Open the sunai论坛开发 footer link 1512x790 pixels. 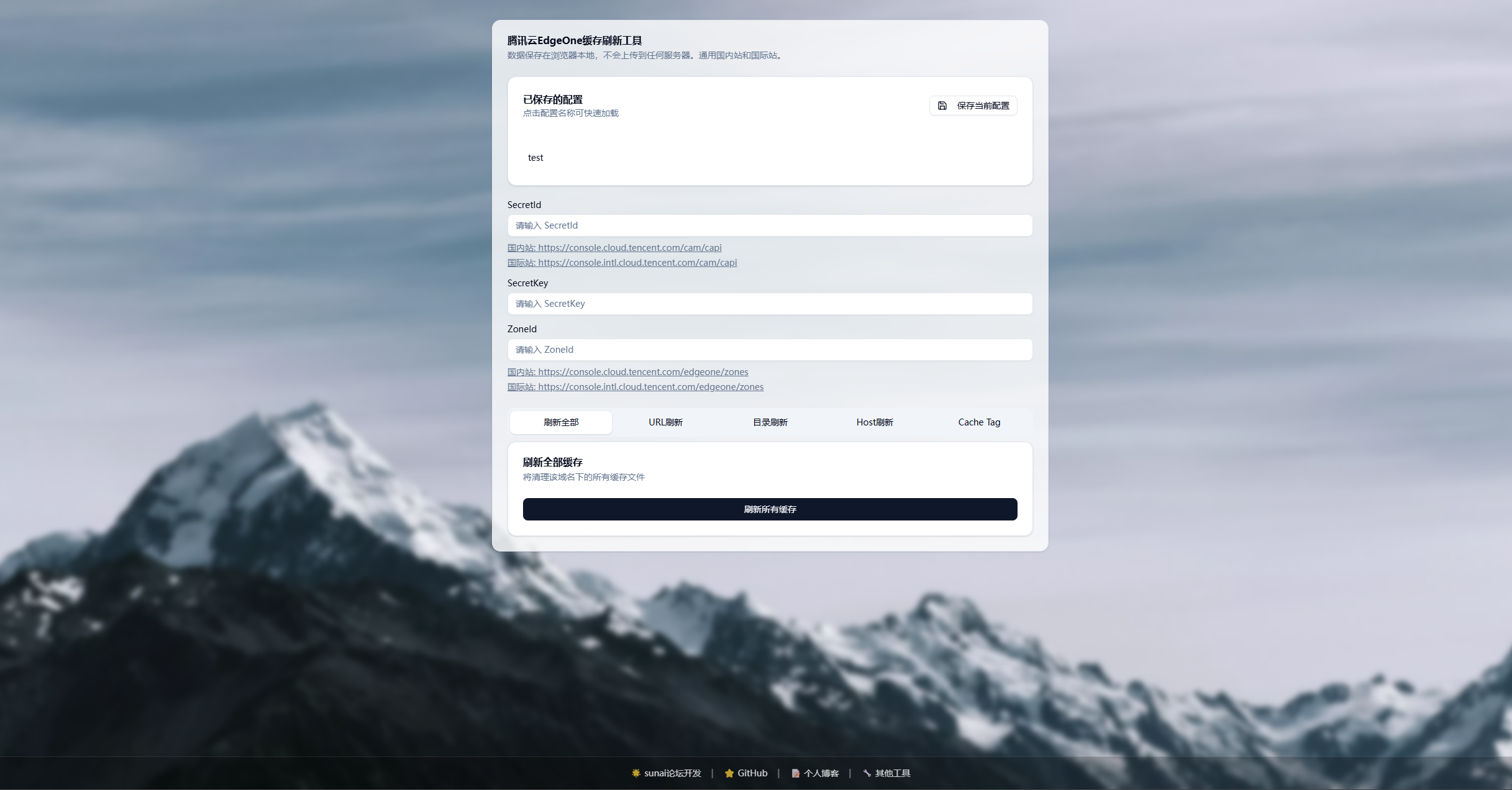tap(666, 773)
